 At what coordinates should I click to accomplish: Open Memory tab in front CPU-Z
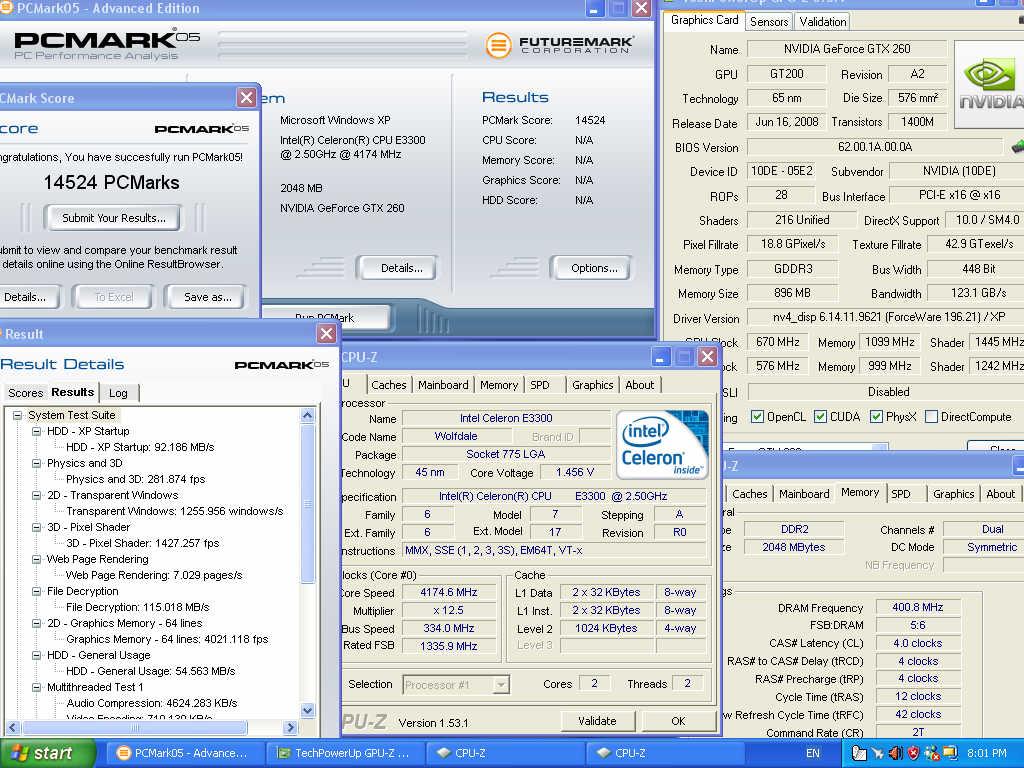pyautogui.click(x=499, y=385)
